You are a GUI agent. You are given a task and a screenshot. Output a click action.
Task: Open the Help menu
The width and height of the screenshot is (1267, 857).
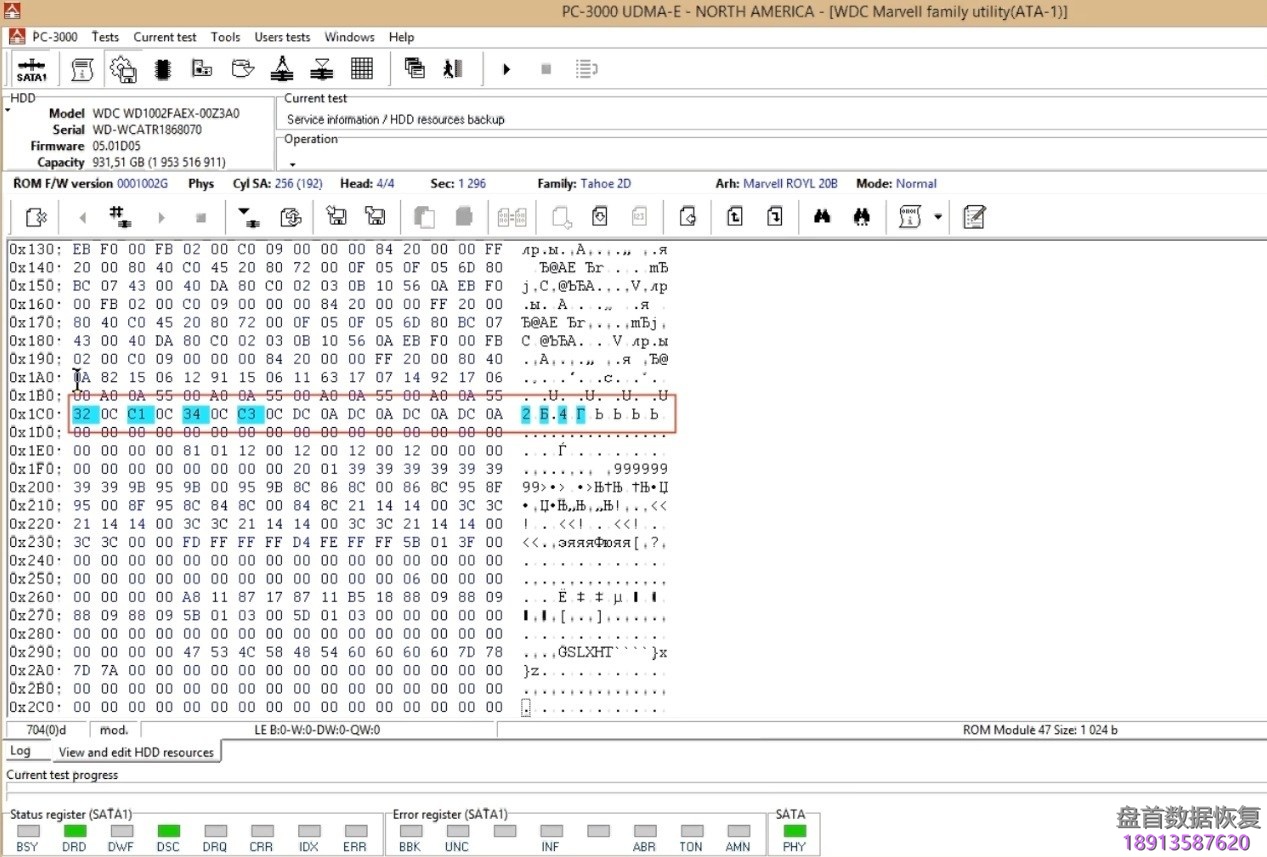point(401,37)
